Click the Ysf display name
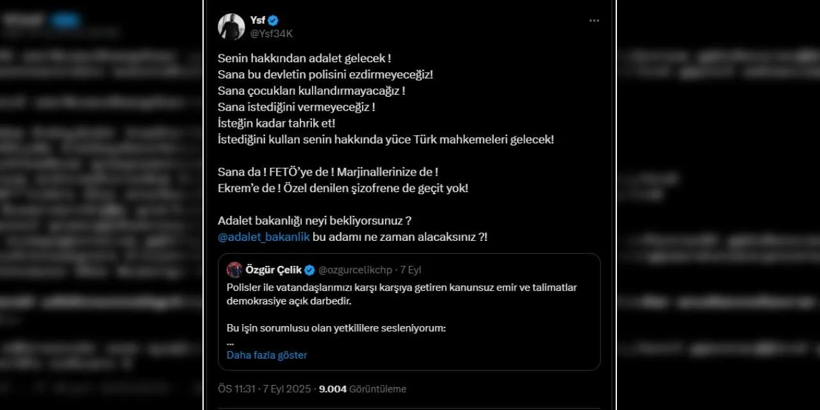The height and width of the screenshot is (410, 820). pyautogui.click(x=258, y=20)
